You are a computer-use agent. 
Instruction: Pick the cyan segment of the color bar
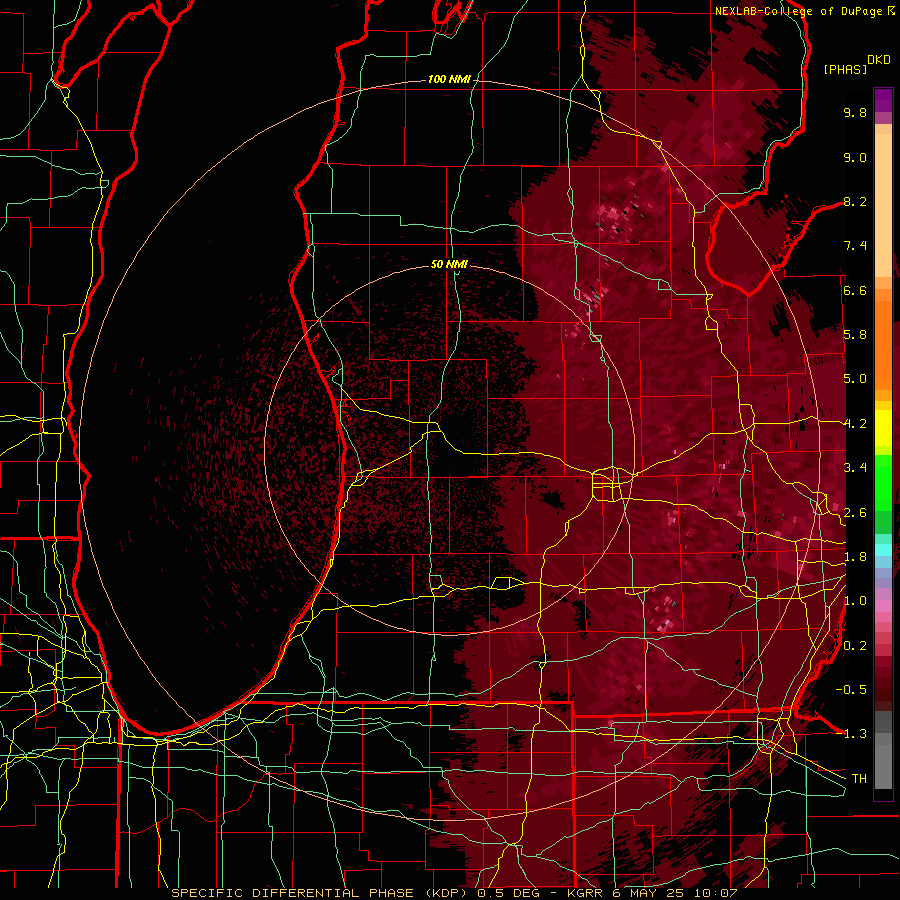[x=883, y=550]
